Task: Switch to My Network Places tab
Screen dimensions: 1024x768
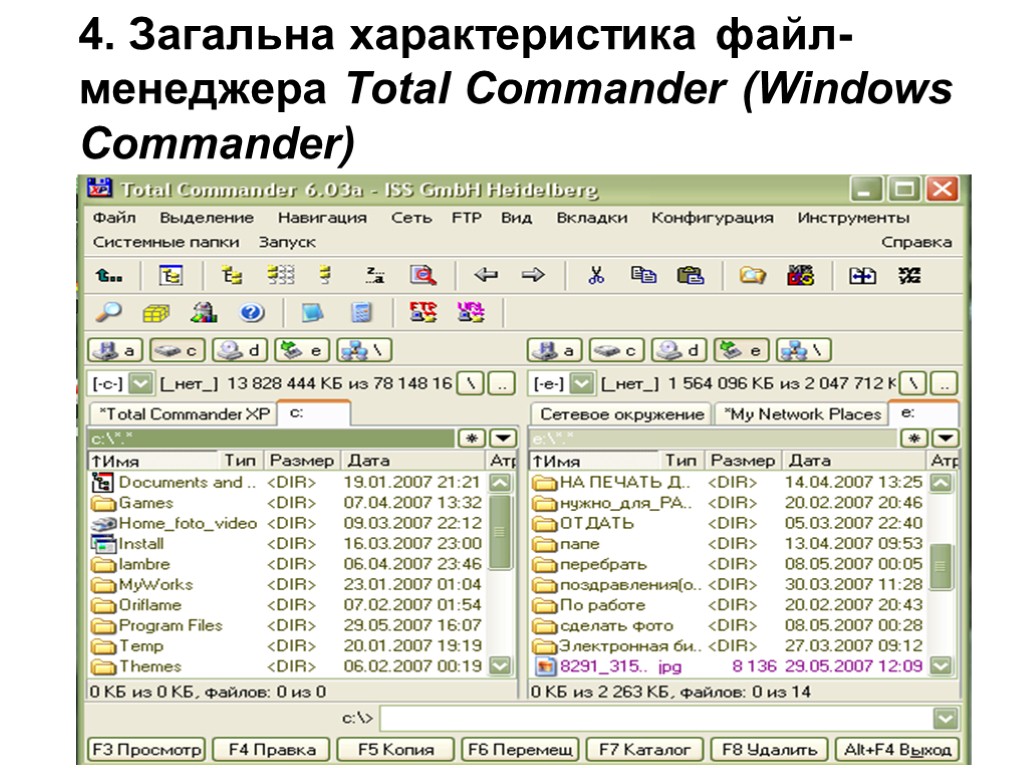Action: pos(801,414)
